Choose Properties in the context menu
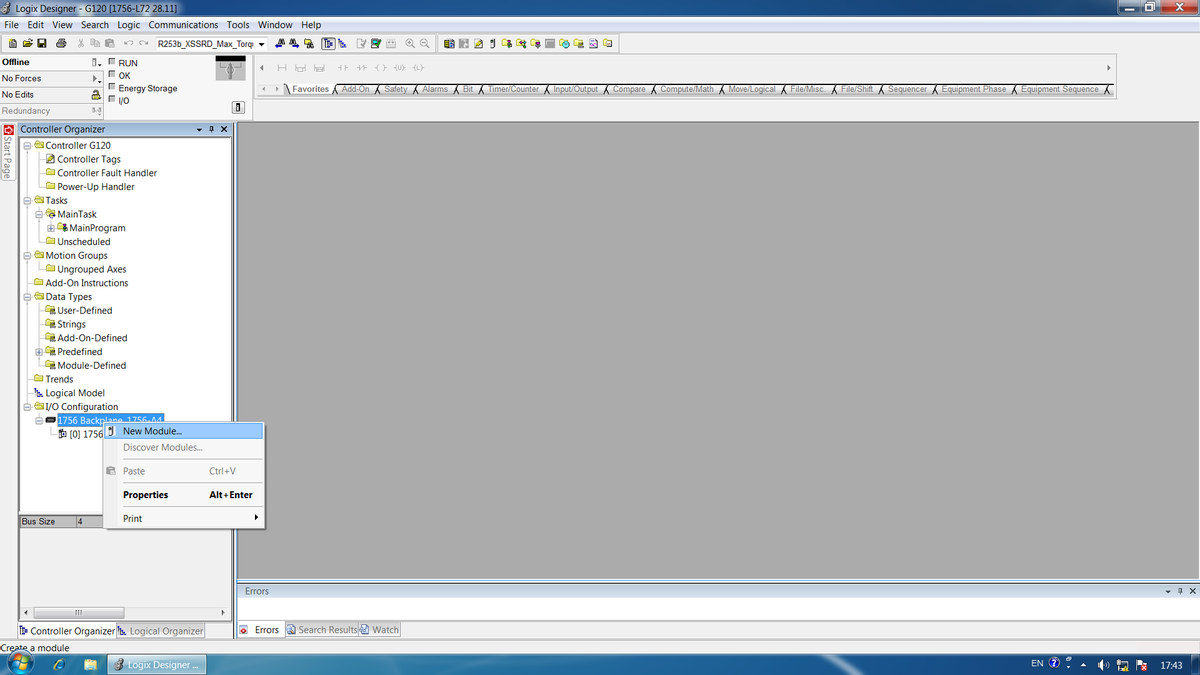 pos(145,495)
